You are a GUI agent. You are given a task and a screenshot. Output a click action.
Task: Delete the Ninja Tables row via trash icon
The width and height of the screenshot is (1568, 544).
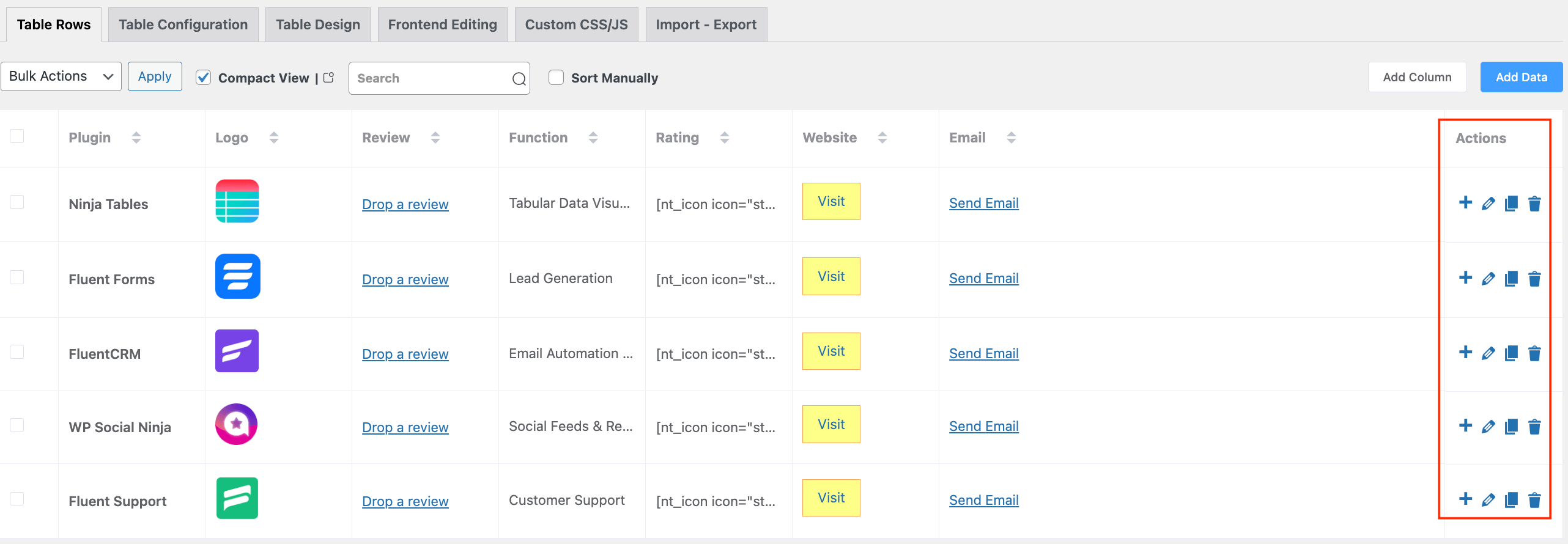click(x=1534, y=204)
